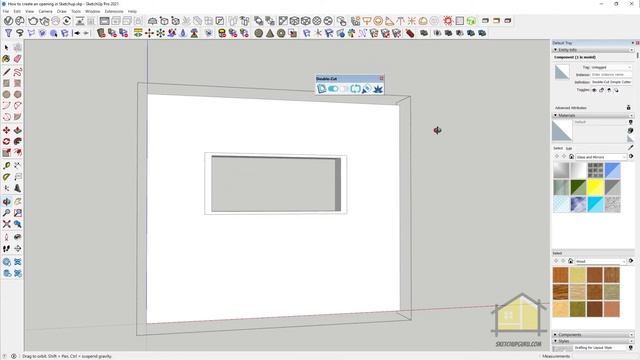The image size is (640, 360).
Task: Click the funnel filter icon in second toolbar
Action: click(x=8, y=33)
